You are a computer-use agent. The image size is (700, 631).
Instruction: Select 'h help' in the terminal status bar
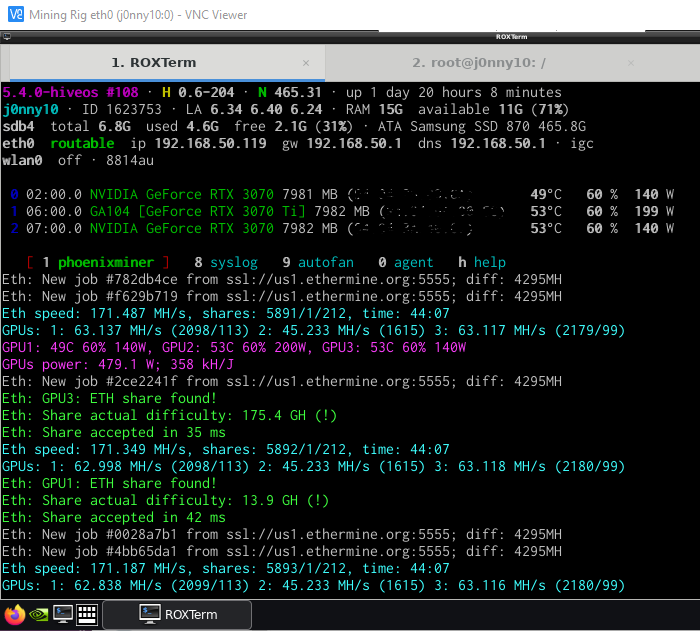[482, 262]
